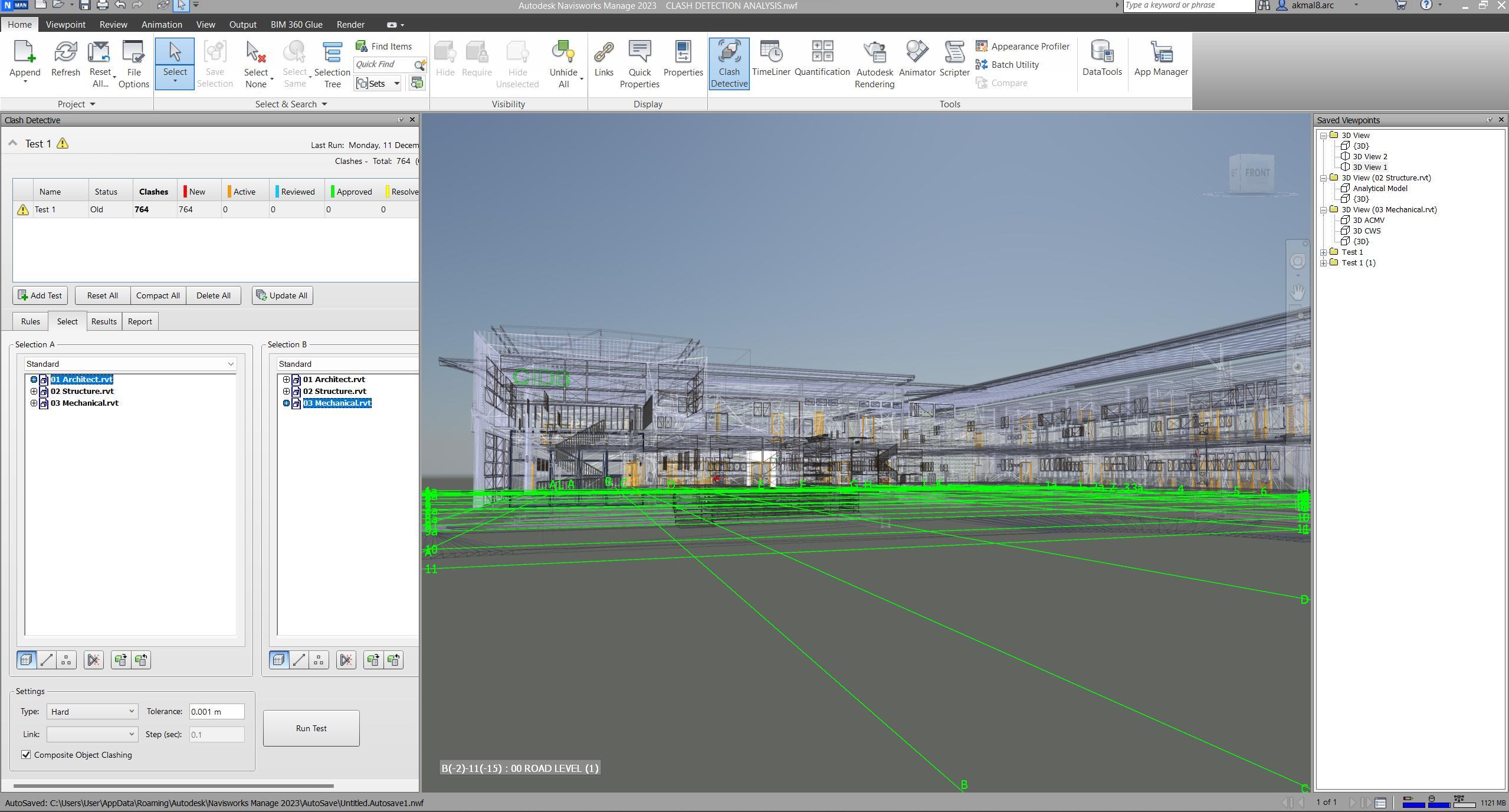The image size is (1509, 812).
Task: Switch to the Results tab
Action: 103,321
